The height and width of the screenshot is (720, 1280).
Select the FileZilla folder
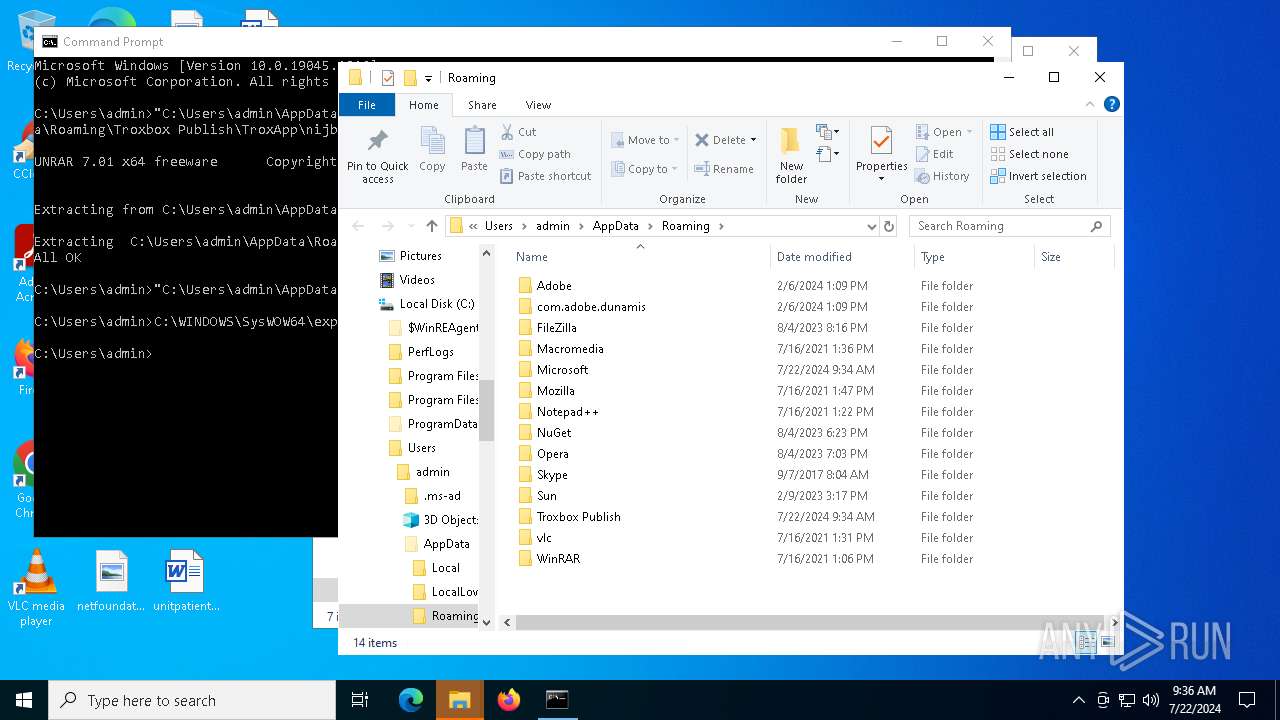pyautogui.click(x=556, y=328)
